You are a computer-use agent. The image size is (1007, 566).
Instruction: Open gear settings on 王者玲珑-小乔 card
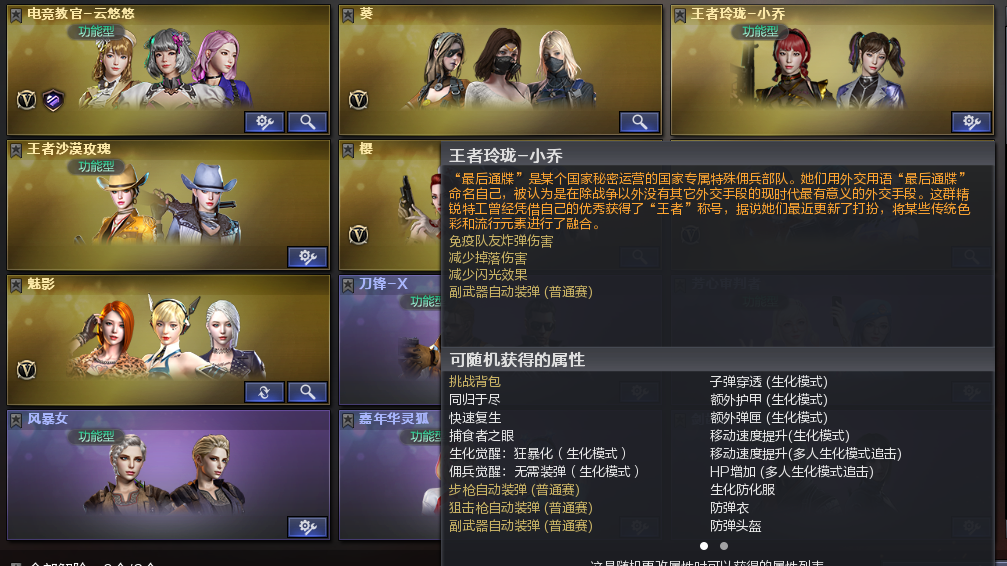tap(971, 121)
